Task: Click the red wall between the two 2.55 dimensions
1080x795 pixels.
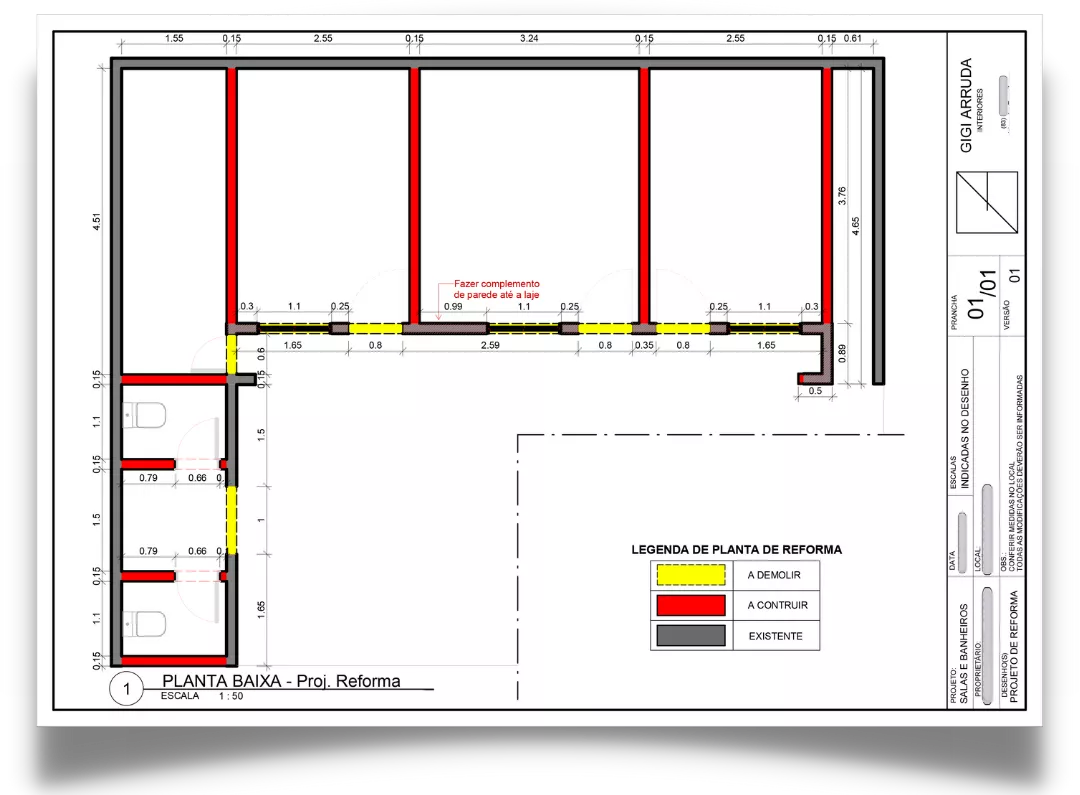Action: [414, 190]
